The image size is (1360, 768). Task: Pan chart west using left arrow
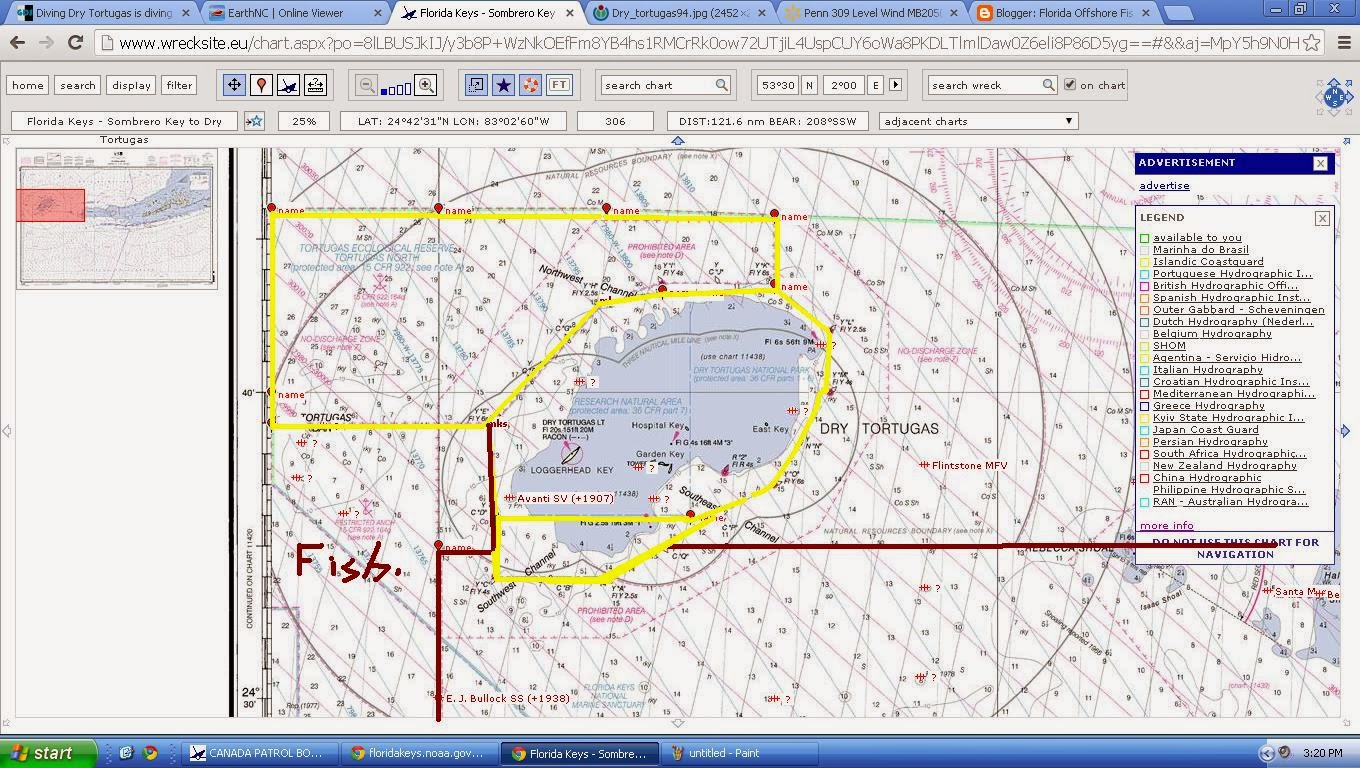point(6,431)
